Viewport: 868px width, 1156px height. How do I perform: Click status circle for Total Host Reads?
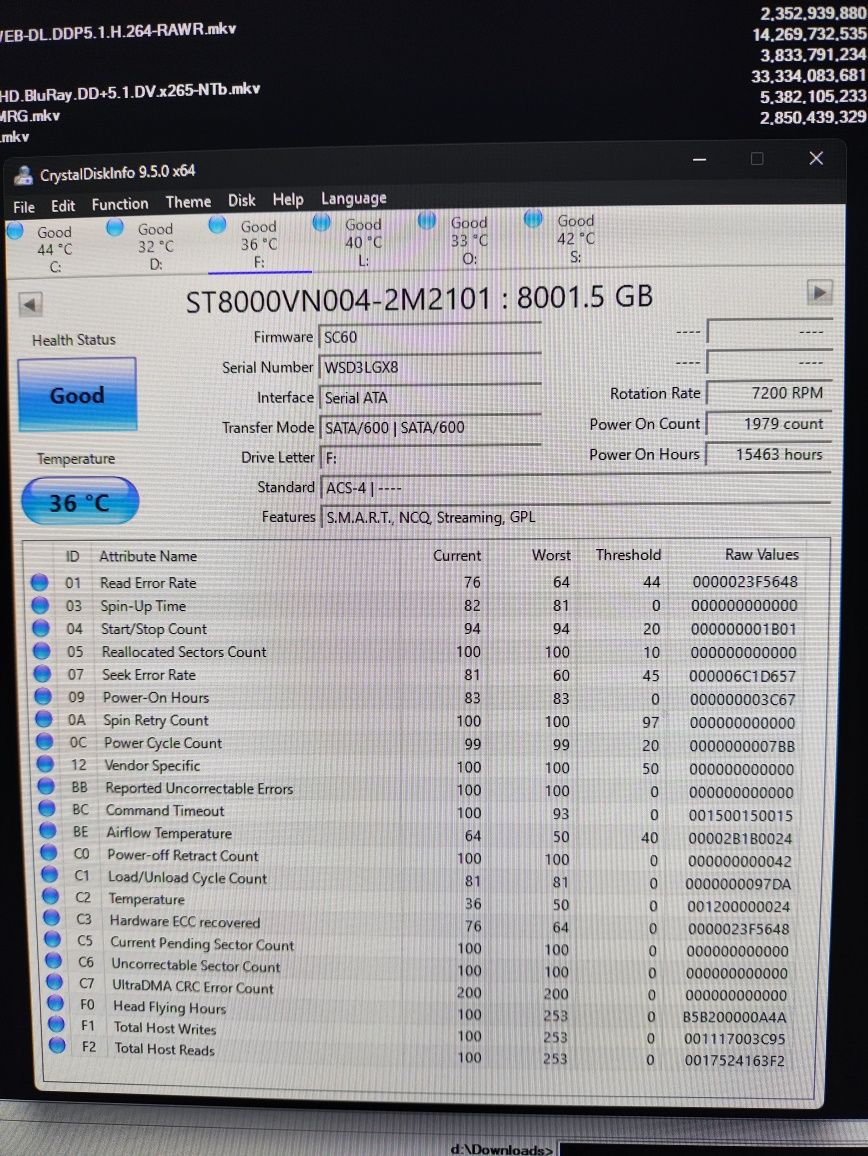(x=58, y=1045)
